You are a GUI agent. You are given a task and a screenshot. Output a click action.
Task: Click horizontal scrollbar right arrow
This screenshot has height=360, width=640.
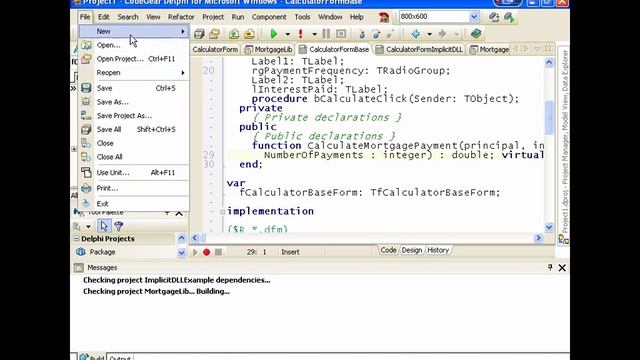click(x=538, y=238)
